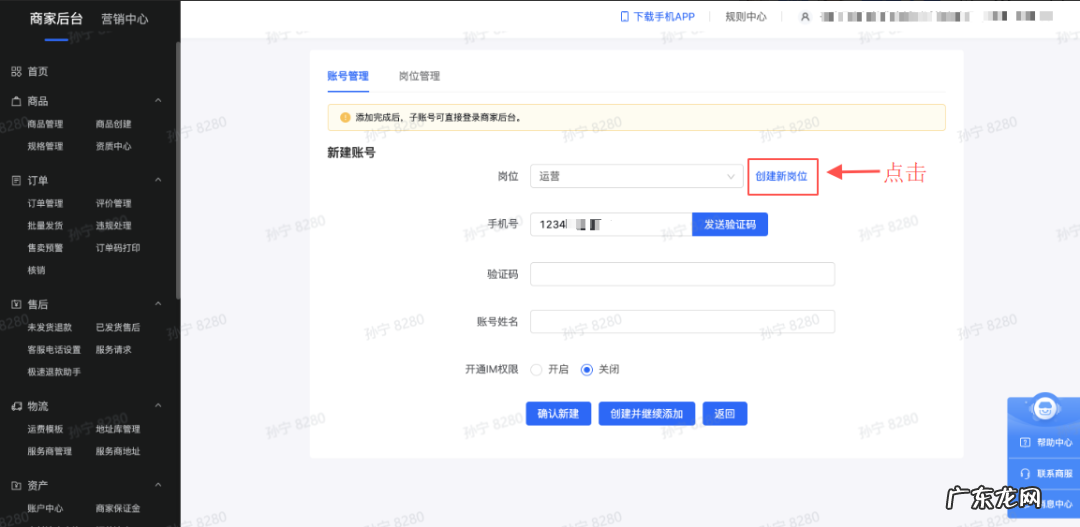Image resolution: width=1080 pixels, height=527 pixels.
Task: Open 服务请求 in the sidebar
Action: (x=114, y=350)
